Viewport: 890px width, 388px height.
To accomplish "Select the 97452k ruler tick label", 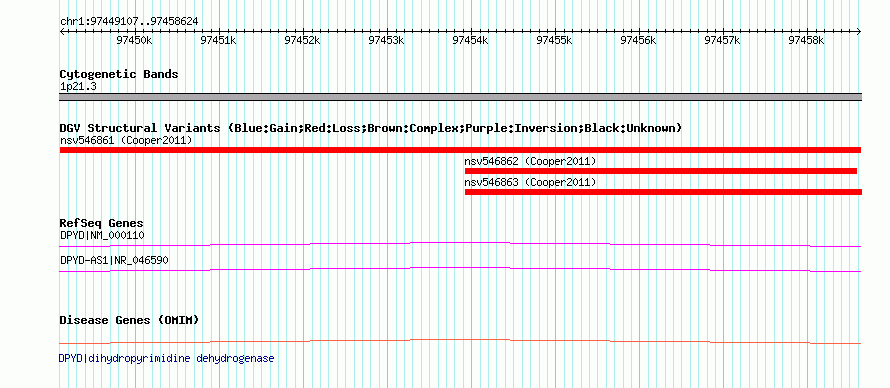I will [303, 40].
